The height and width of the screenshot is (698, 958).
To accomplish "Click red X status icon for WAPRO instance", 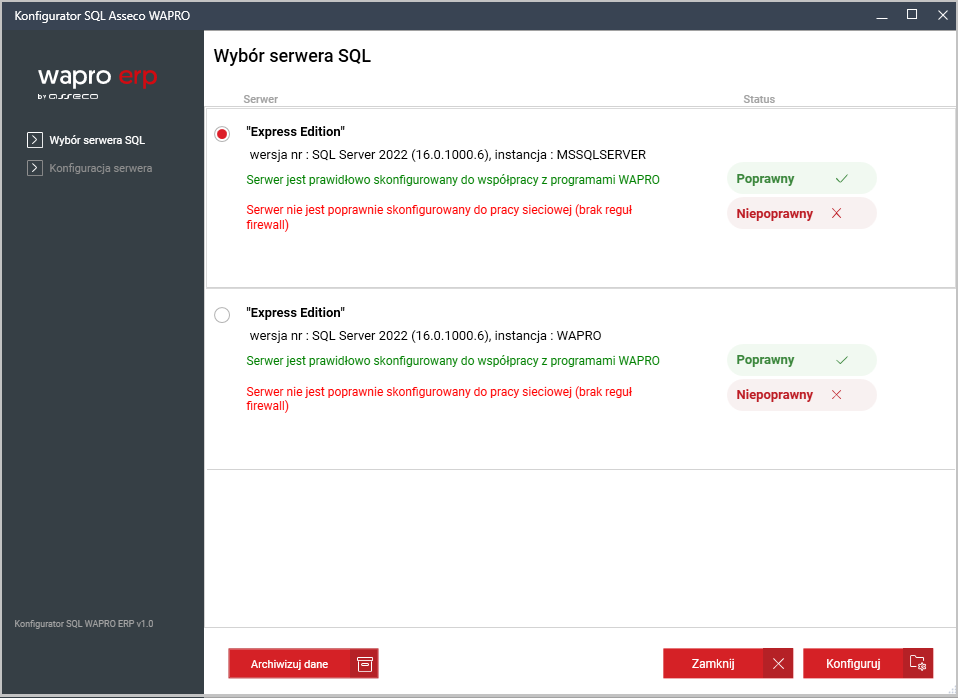I will pos(836,395).
